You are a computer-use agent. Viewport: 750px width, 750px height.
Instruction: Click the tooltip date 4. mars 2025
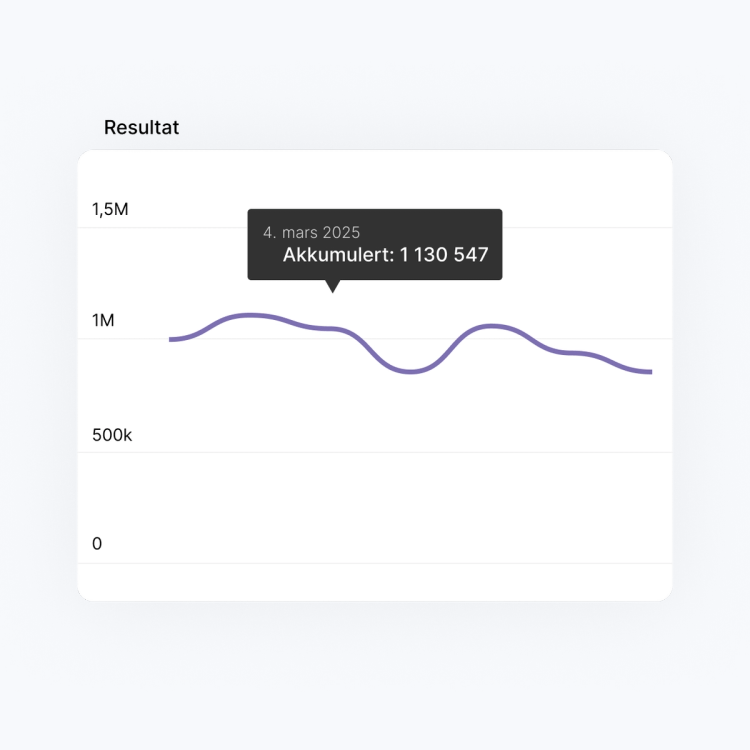coord(311,232)
